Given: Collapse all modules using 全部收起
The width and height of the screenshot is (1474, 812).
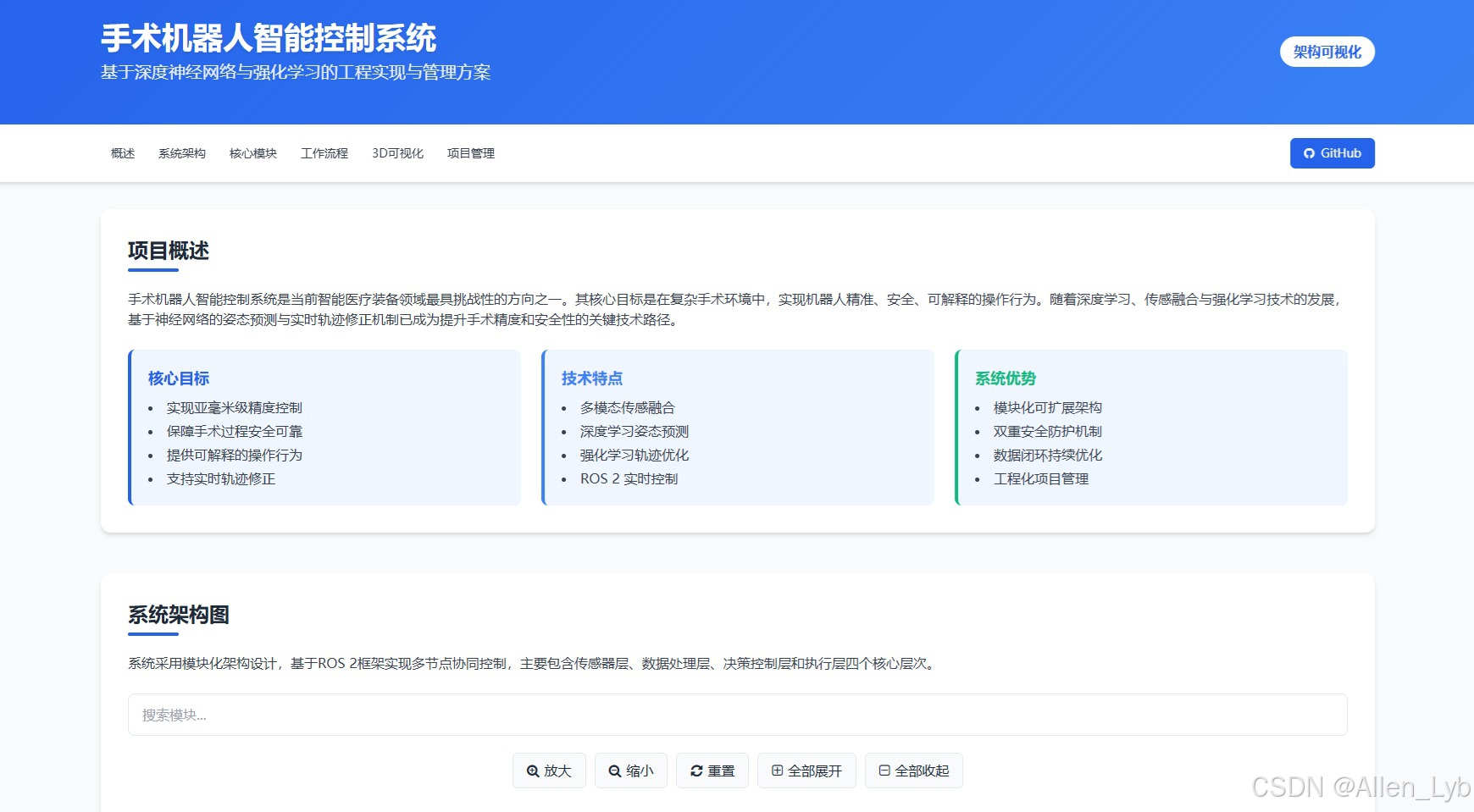Looking at the screenshot, I should click(913, 771).
